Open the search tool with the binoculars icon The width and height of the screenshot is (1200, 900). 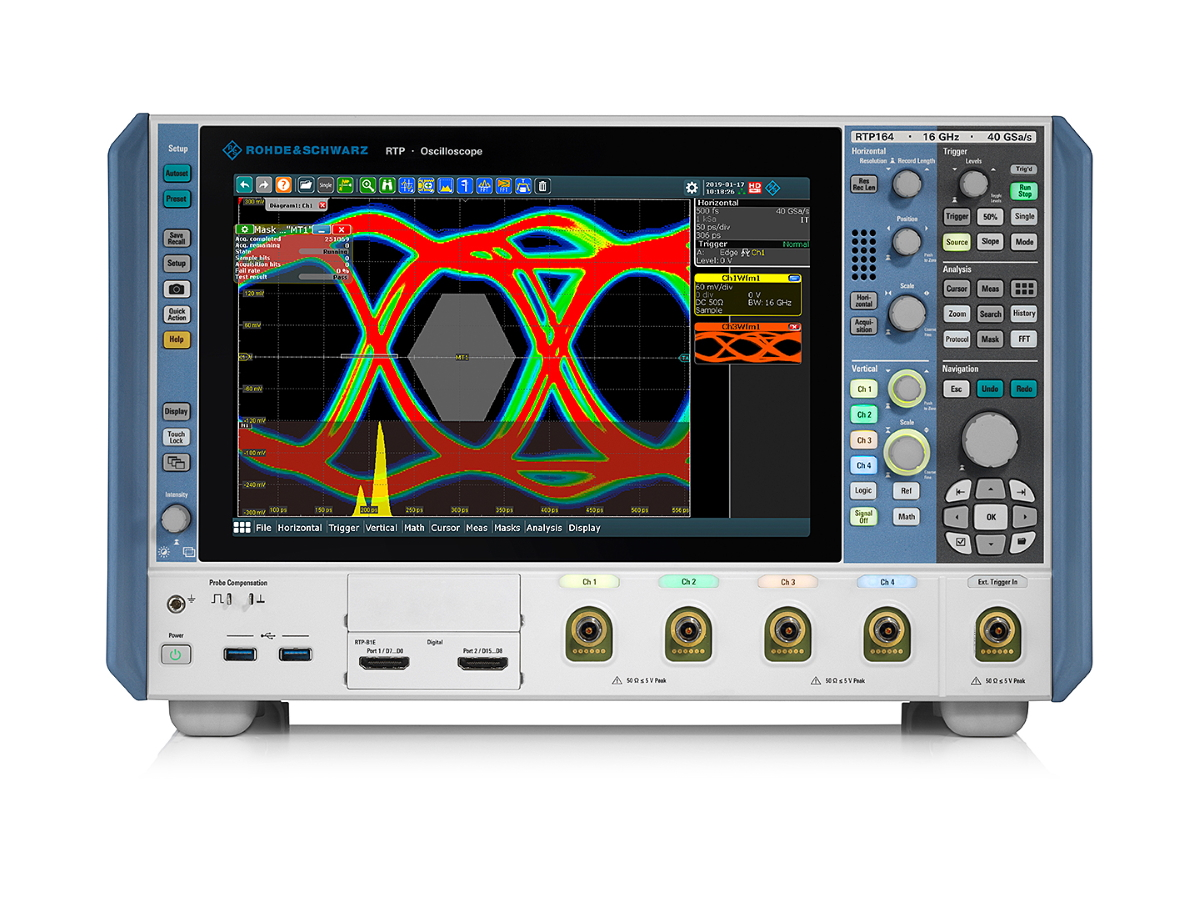(x=388, y=187)
